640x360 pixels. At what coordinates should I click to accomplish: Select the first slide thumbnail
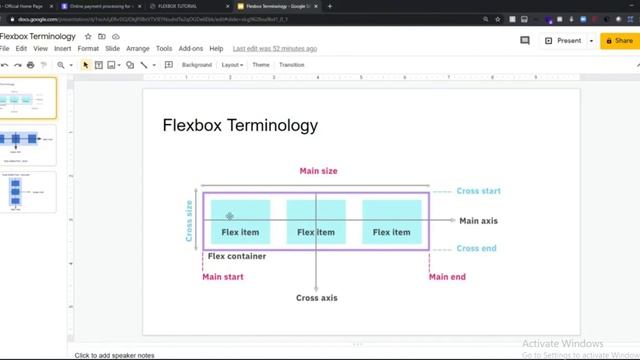click(x=28, y=98)
